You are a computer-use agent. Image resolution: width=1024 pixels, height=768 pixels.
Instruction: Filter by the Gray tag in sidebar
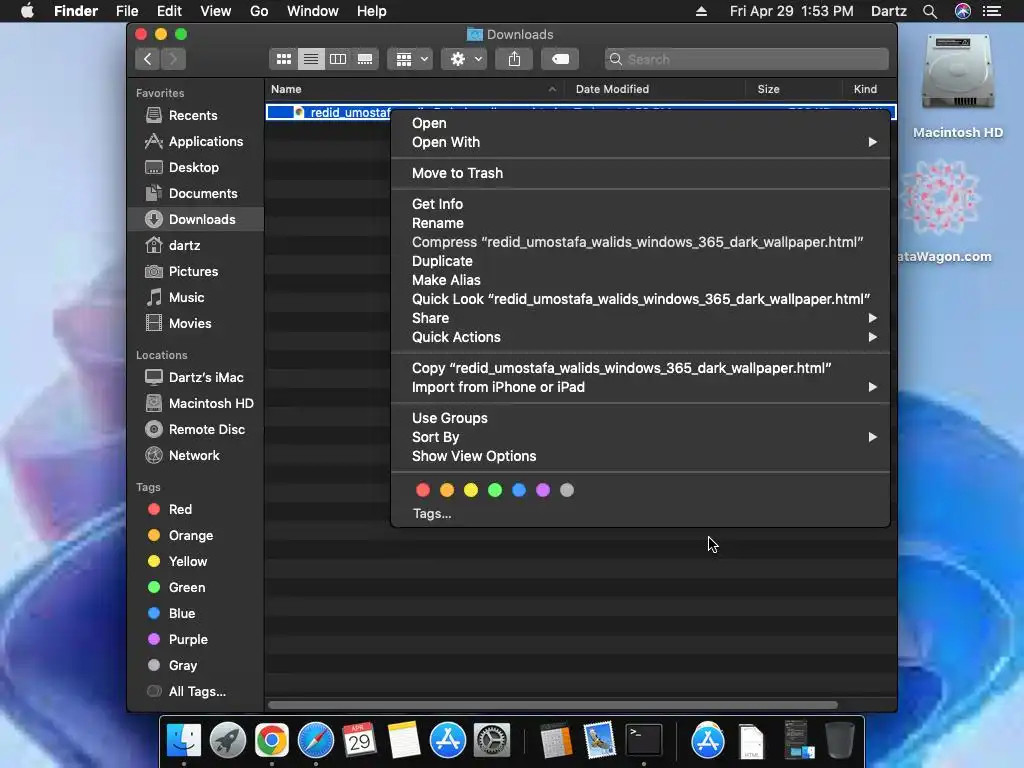tap(196, 666)
